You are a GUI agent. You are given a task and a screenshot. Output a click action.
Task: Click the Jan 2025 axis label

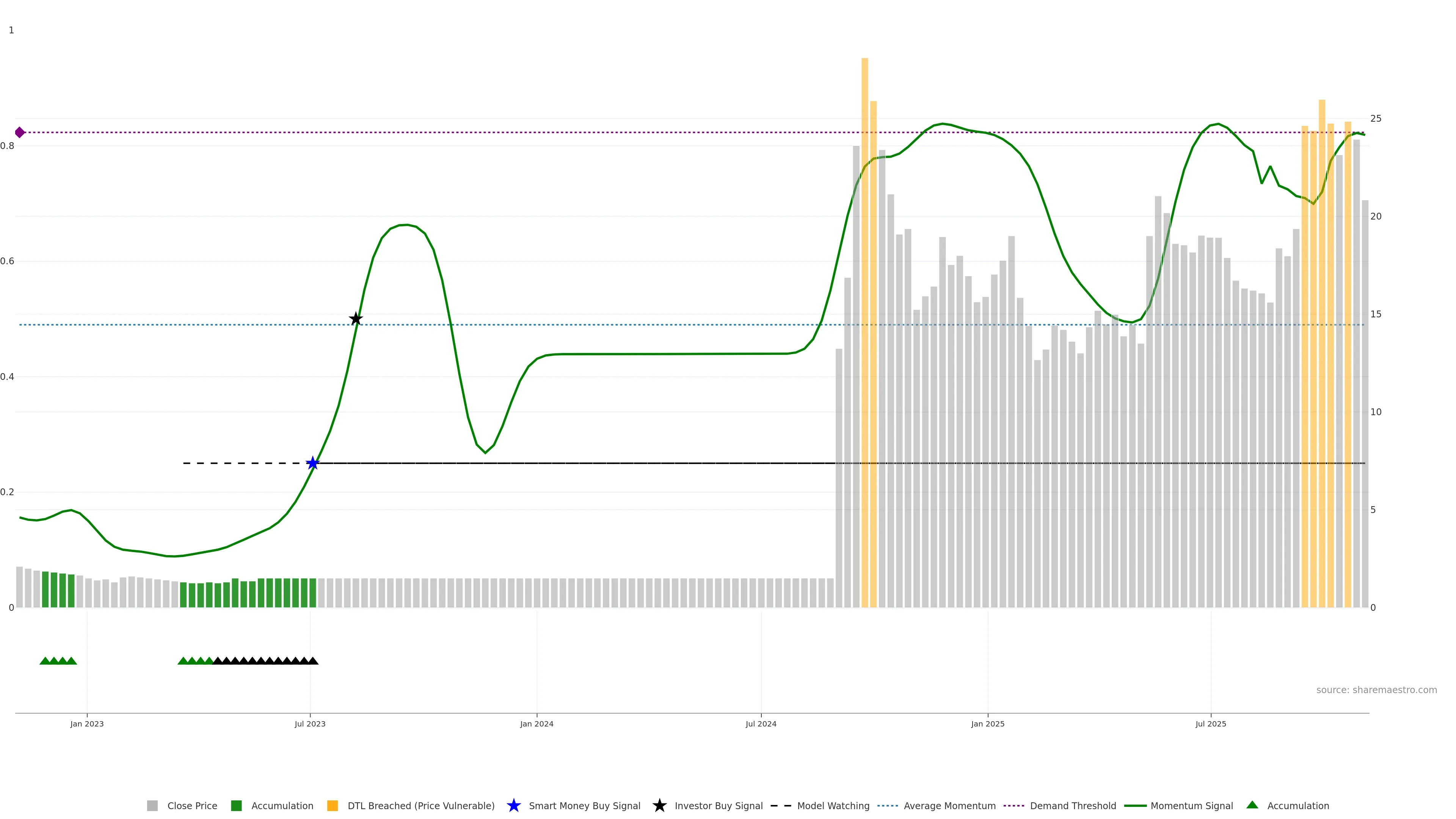pyautogui.click(x=987, y=723)
